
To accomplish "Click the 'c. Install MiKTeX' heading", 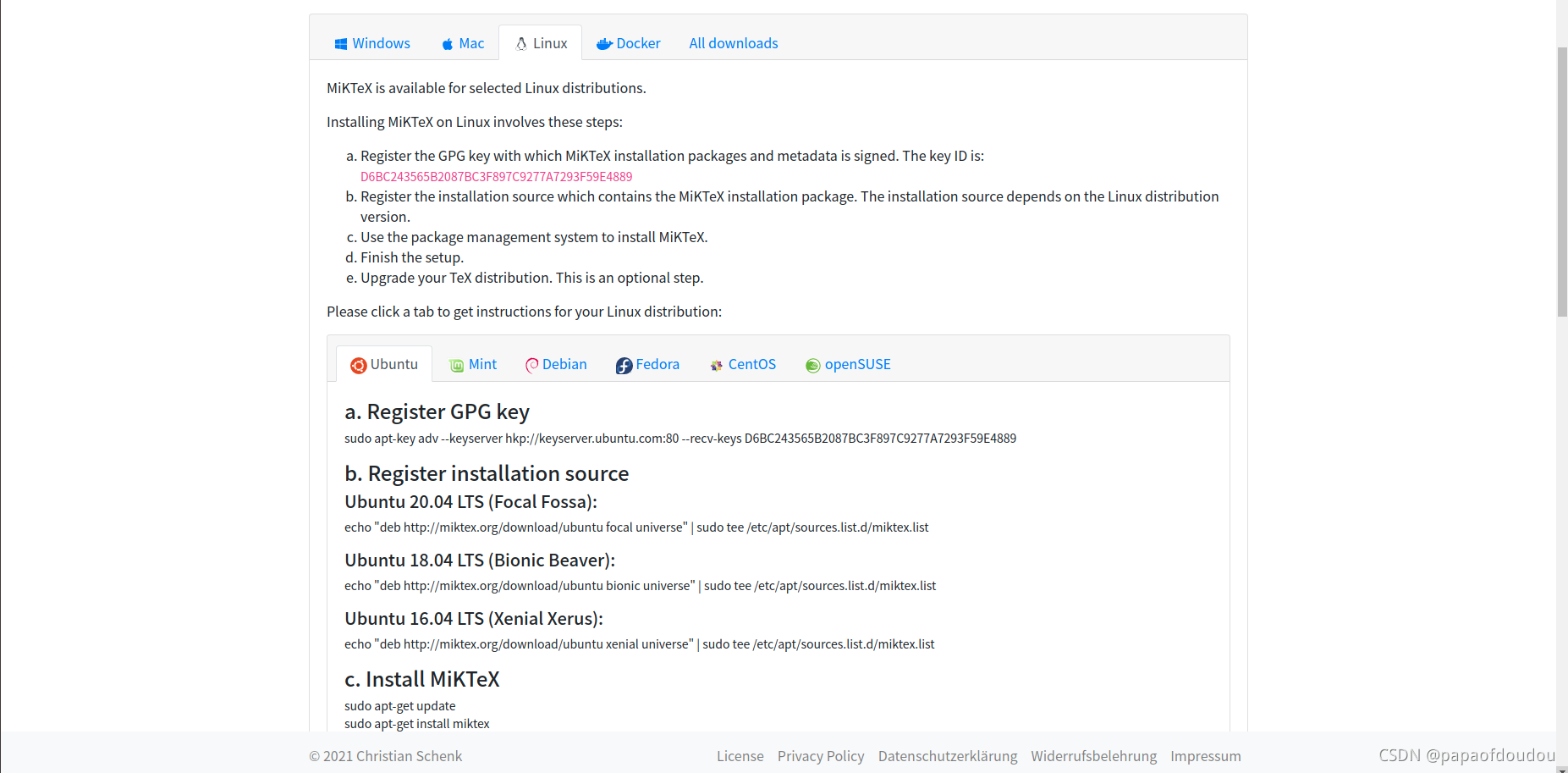I will (422, 679).
